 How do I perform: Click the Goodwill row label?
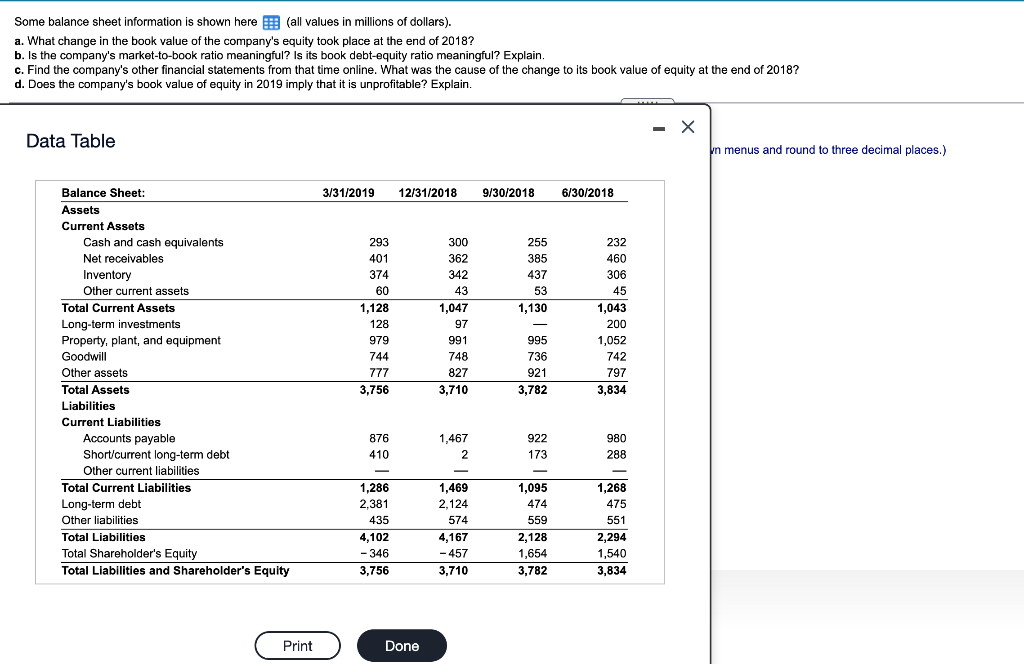tap(82, 356)
